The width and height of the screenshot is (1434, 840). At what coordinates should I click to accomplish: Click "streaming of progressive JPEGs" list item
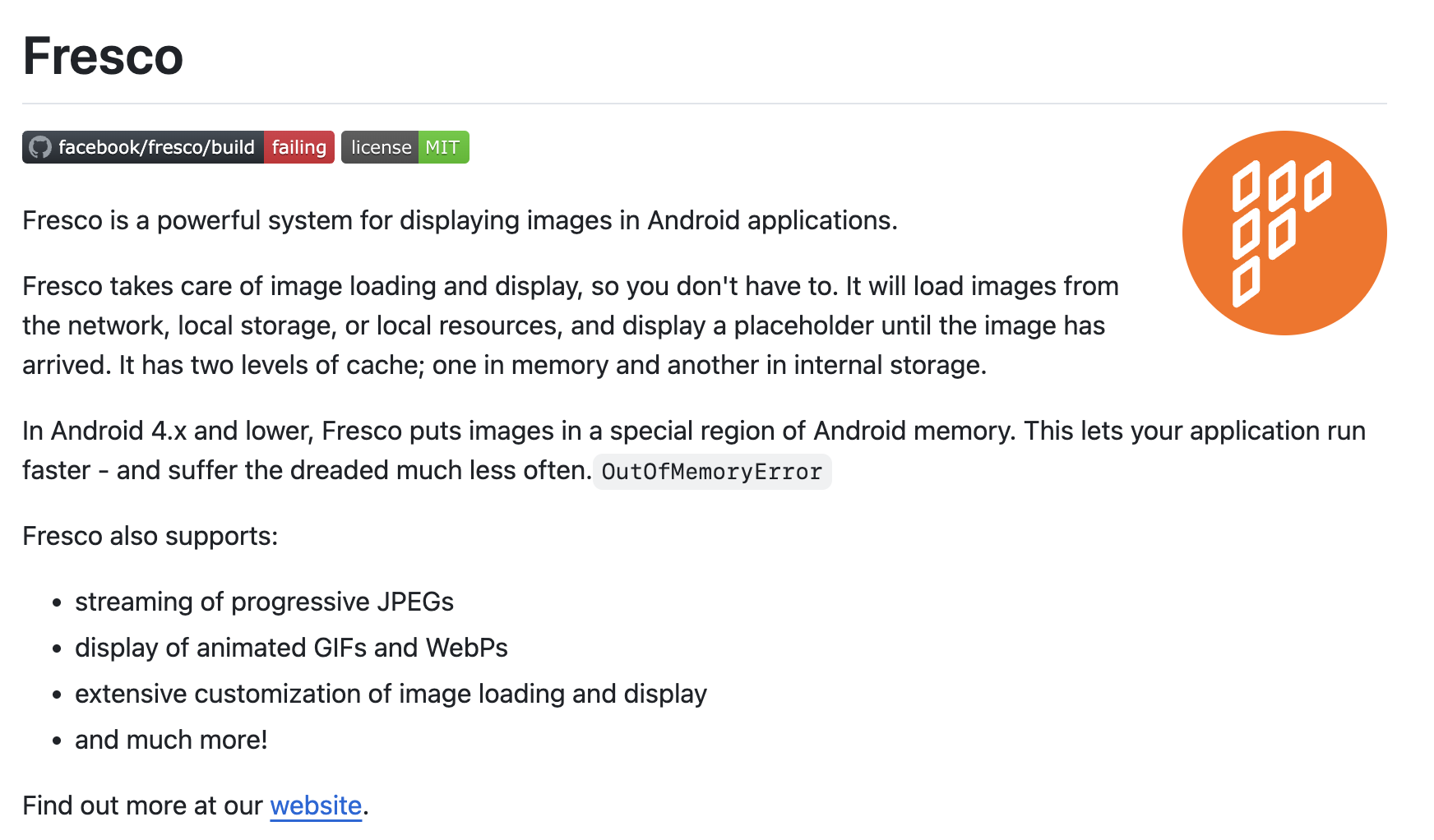coord(264,602)
